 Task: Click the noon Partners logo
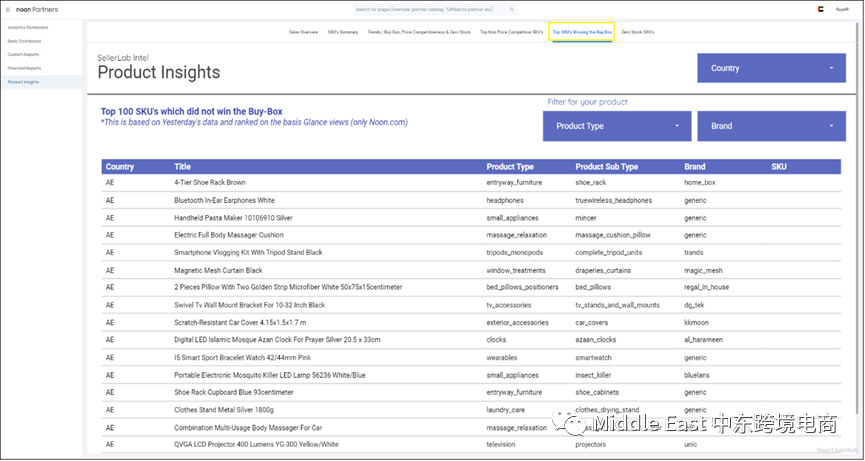point(37,9)
